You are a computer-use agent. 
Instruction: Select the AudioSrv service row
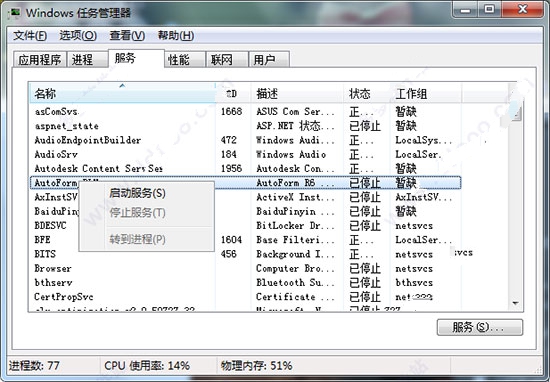pyautogui.click(x=245, y=154)
